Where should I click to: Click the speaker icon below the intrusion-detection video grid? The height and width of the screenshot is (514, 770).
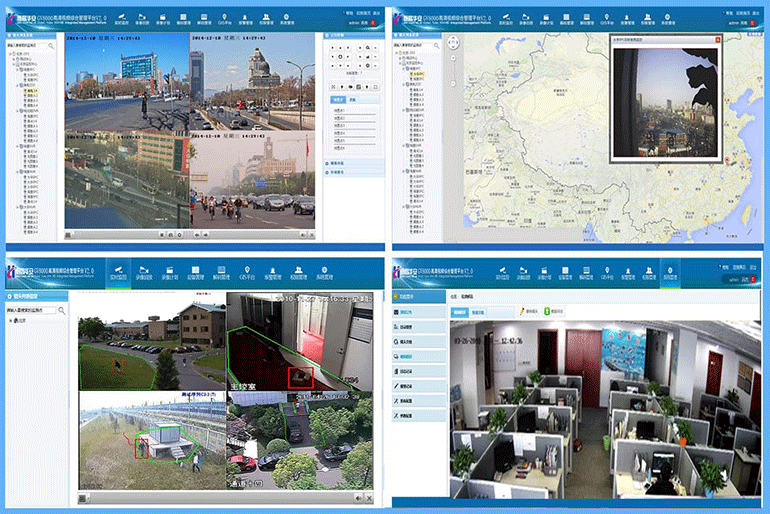pos(358,497)
